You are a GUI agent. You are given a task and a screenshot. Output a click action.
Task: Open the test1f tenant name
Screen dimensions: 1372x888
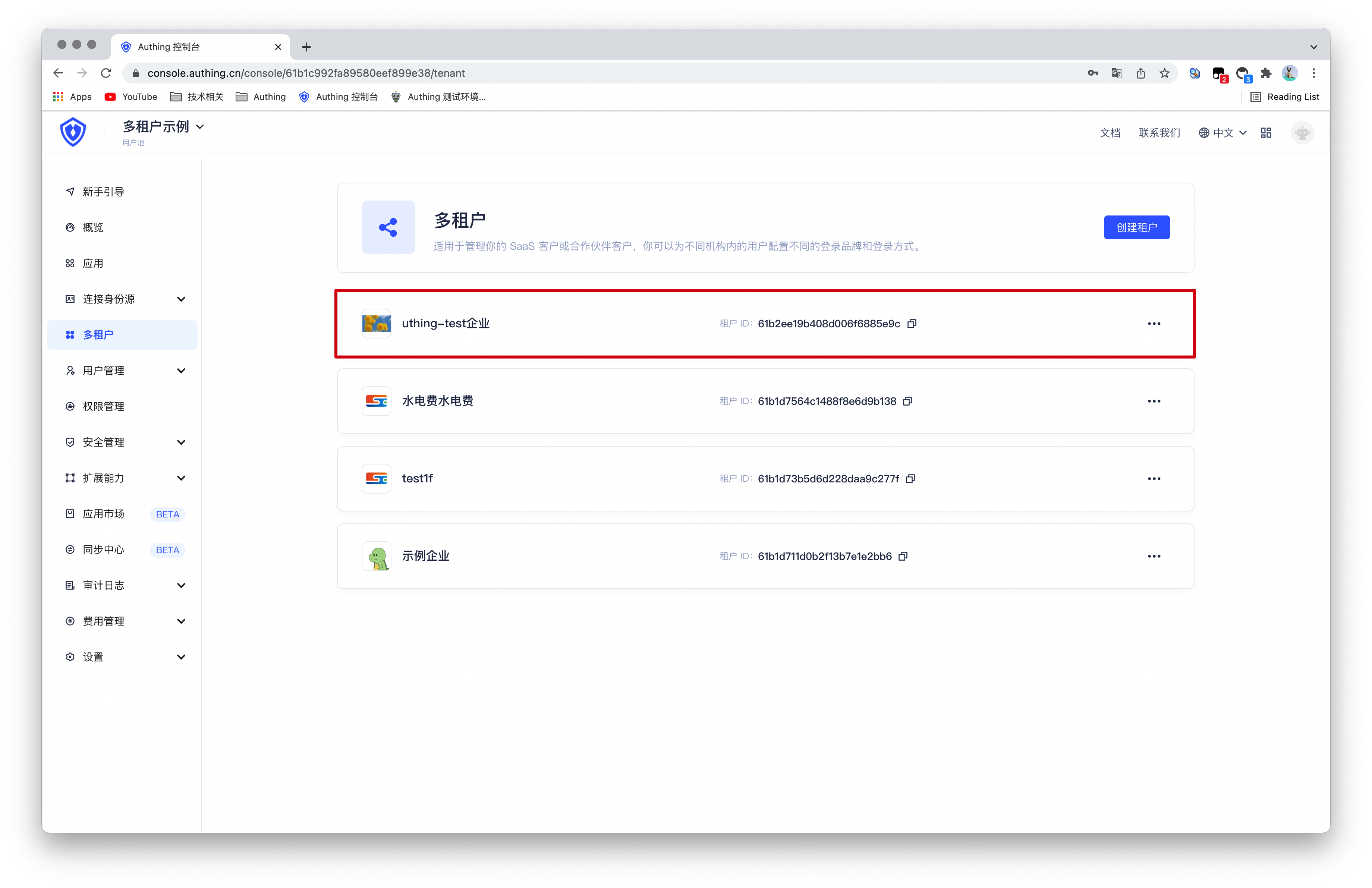tap(417, 479)
